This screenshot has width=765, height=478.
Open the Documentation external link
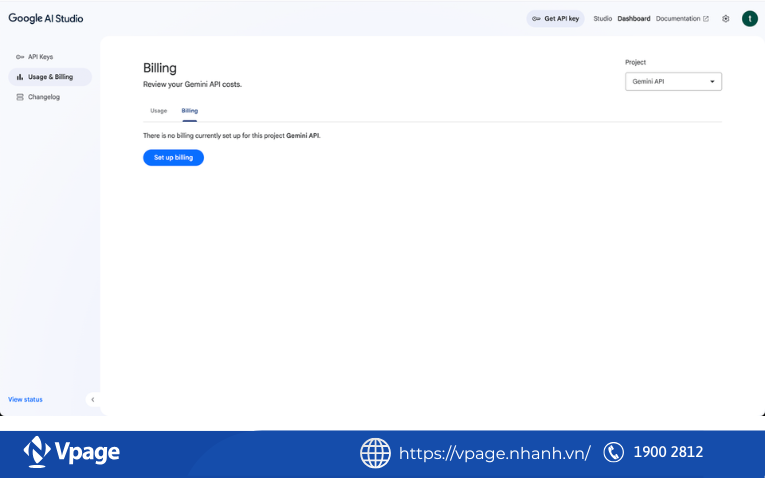(x=682, y=19)
